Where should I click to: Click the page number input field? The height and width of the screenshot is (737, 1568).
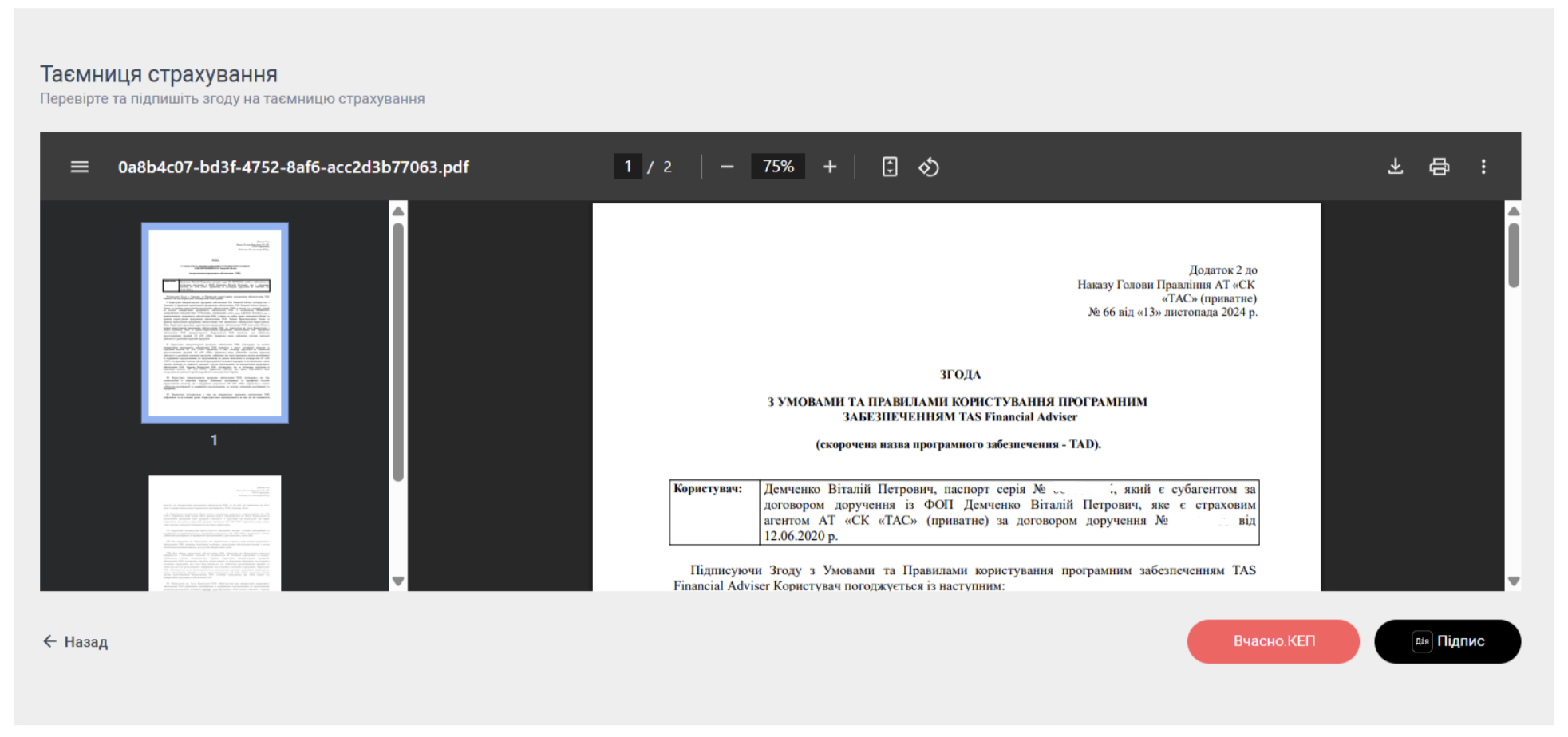628,167
